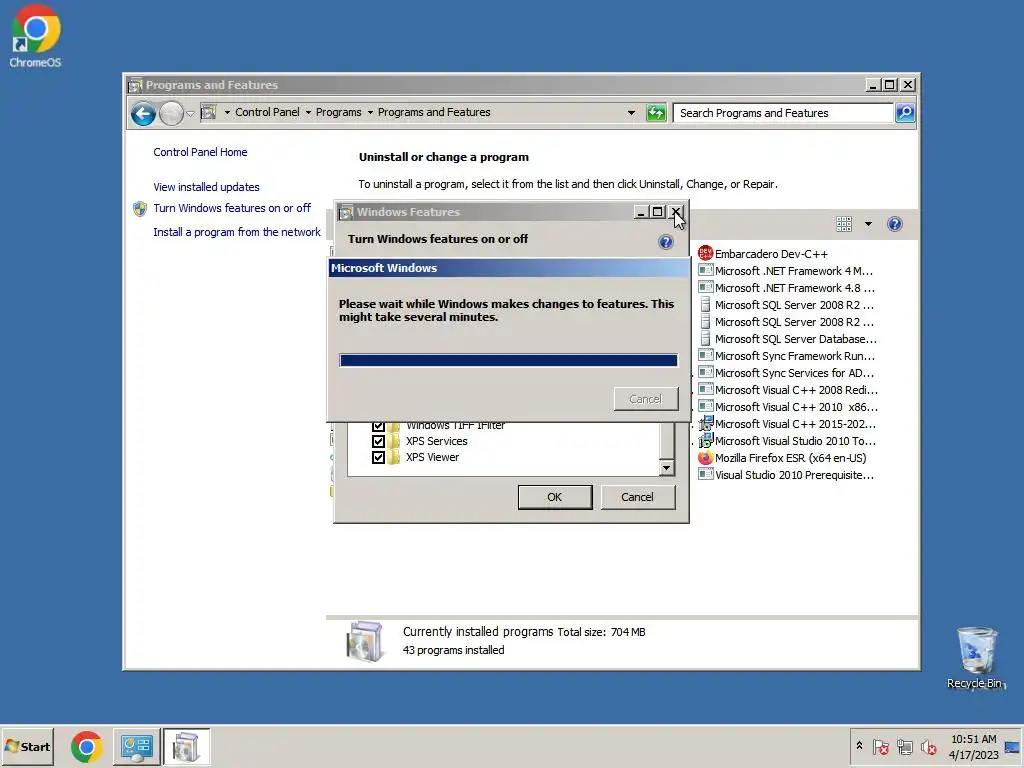Screen dimensions: 1024x768
Task: Click Show Desktop button in the tray
Action: [1014, 746]
